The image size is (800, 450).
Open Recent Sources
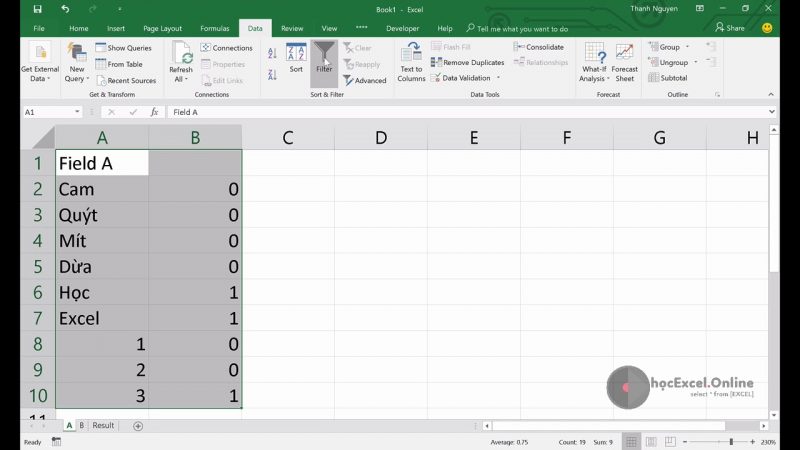pos(126,81)
